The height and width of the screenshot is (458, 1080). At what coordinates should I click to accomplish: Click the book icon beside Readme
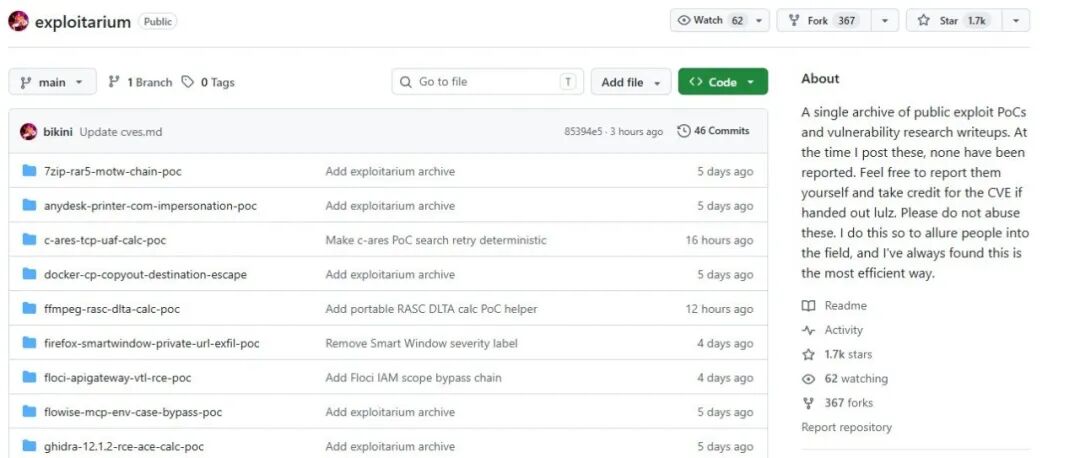[x=809, y=306]
